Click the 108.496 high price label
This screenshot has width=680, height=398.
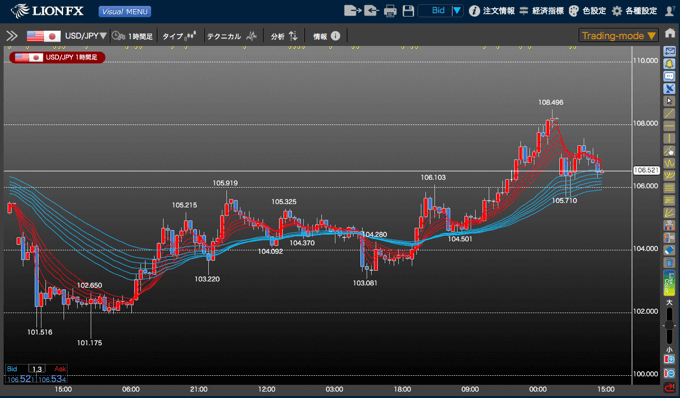click(x=551, y=103)
